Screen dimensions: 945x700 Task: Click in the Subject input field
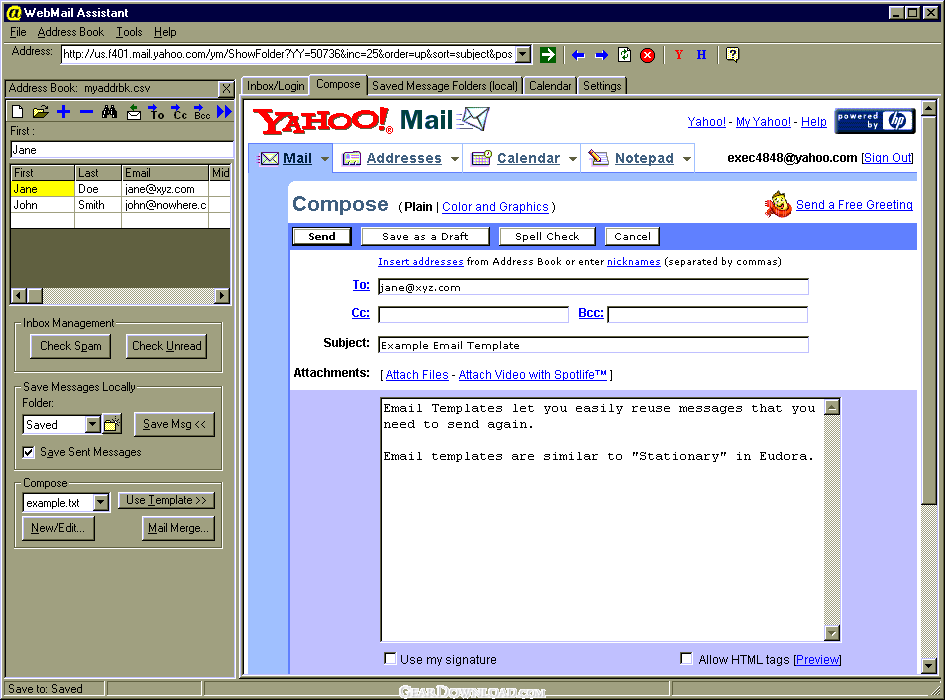coord(593,345)
